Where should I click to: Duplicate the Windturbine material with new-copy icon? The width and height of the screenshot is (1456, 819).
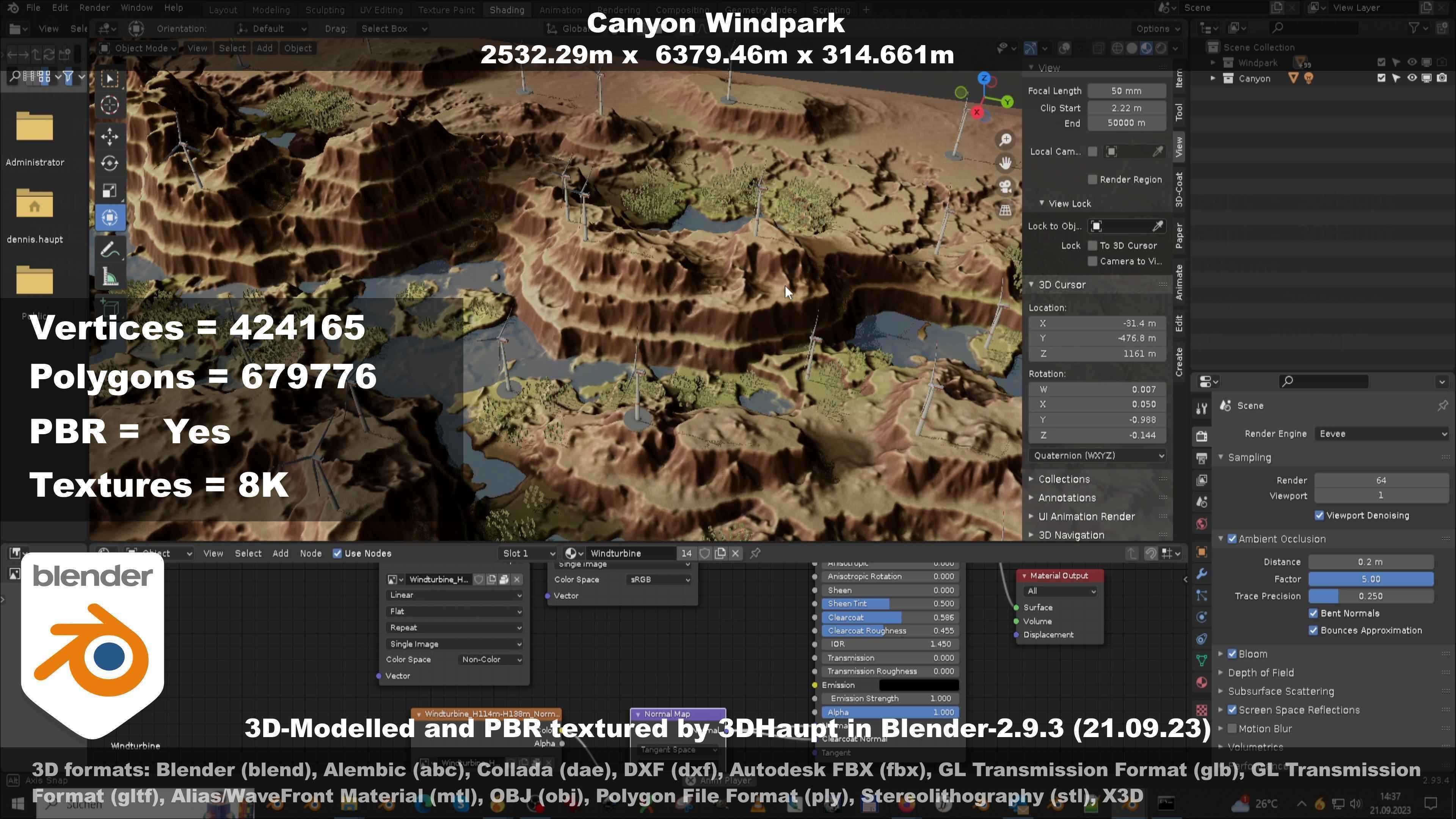(720, 553)
